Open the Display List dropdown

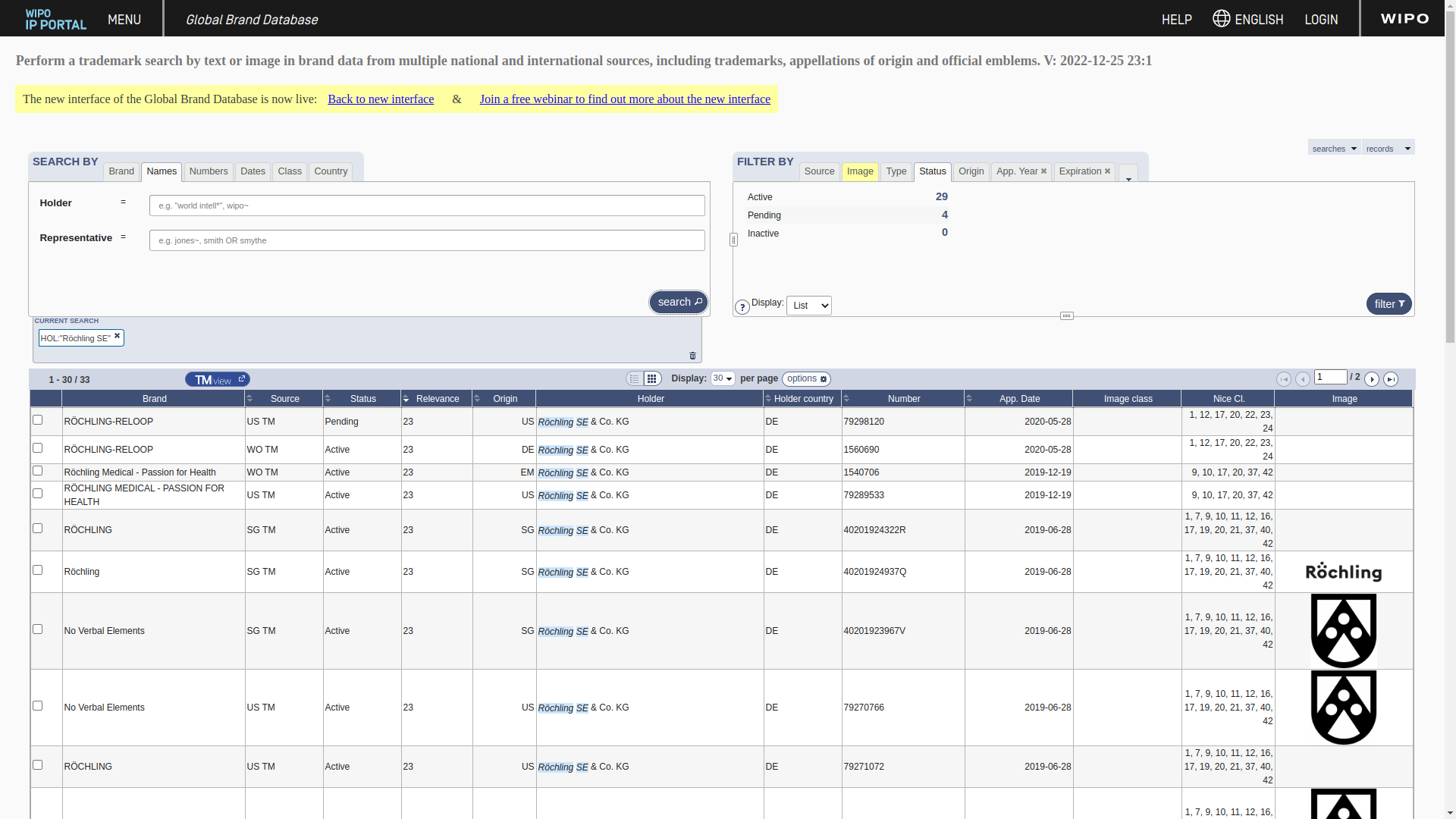click(x=808, y=306)
